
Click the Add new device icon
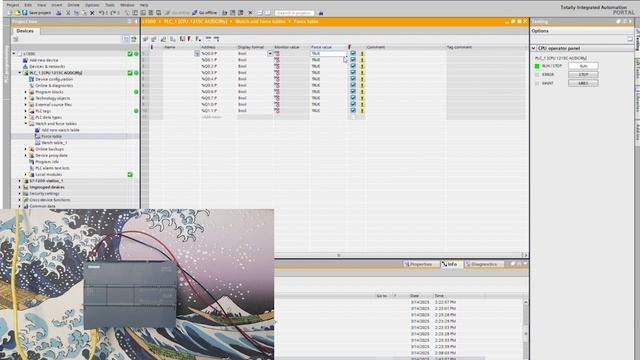[x=25, y=60]
